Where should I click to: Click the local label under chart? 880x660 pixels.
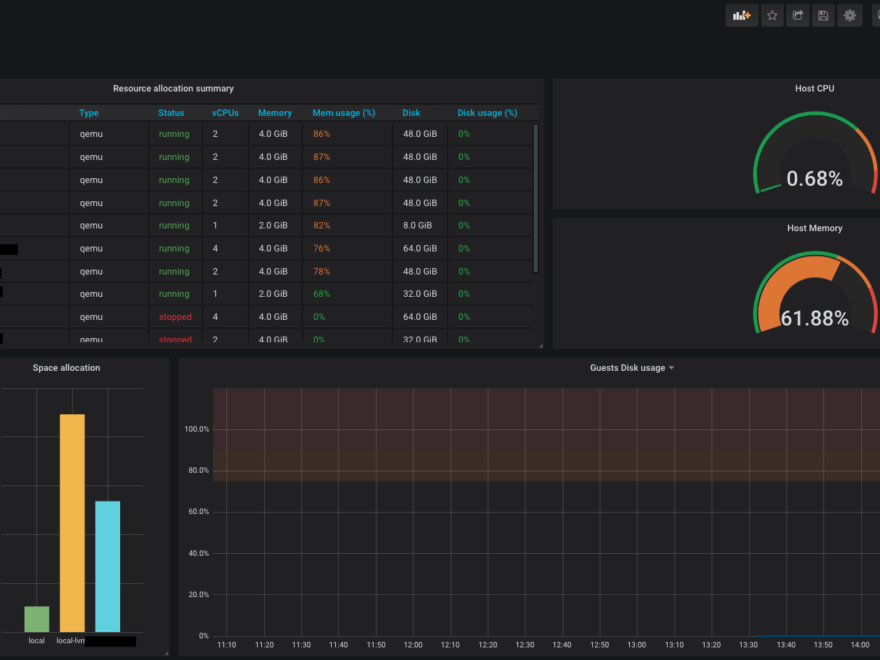[x=36, y=641]
